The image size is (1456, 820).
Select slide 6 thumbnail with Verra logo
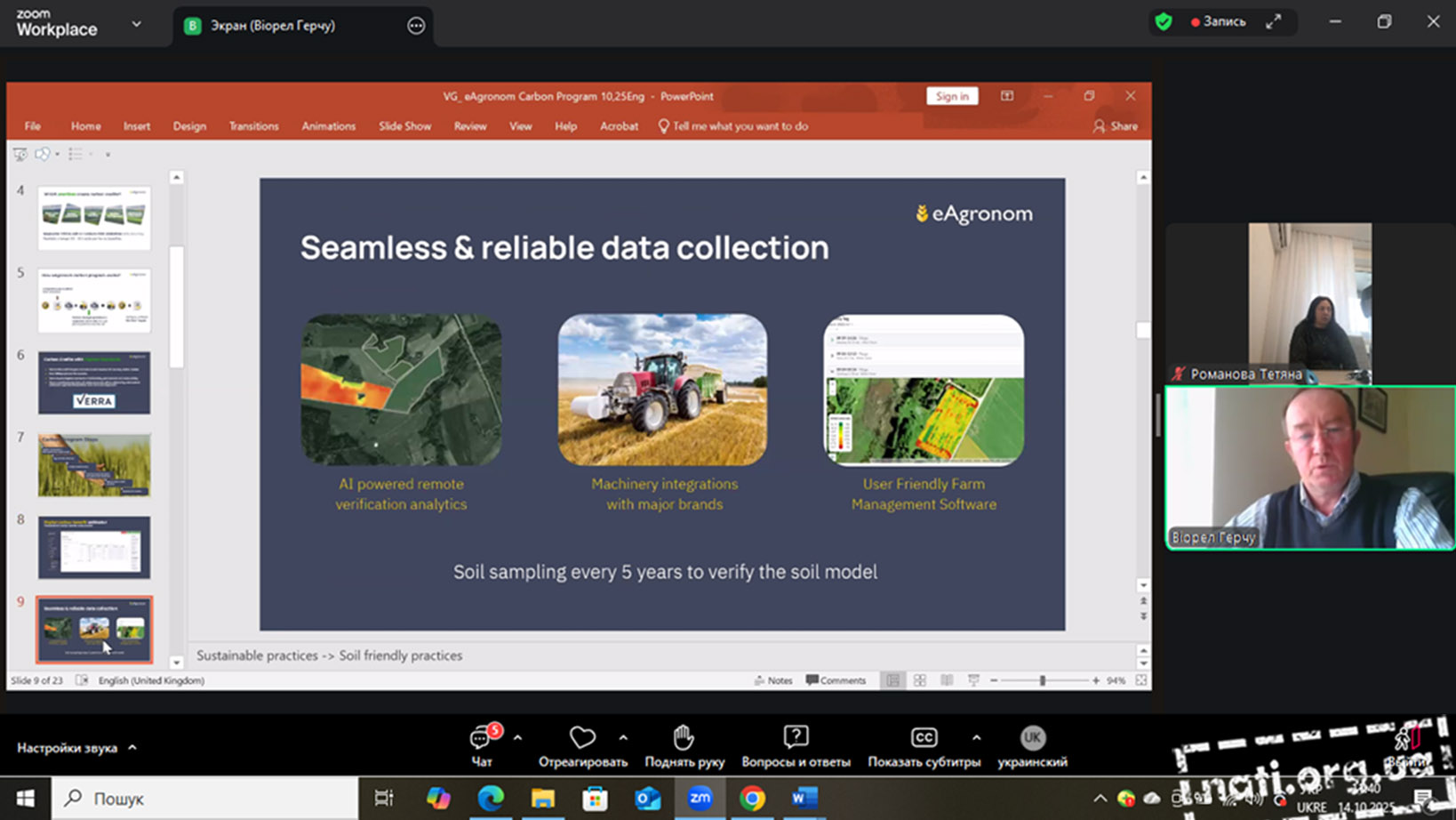pyautogui.click(x=94, y=382)
